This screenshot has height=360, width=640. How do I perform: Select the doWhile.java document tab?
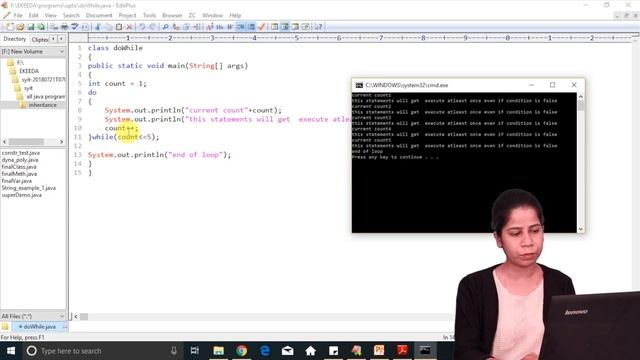click(x=39, y=327)
